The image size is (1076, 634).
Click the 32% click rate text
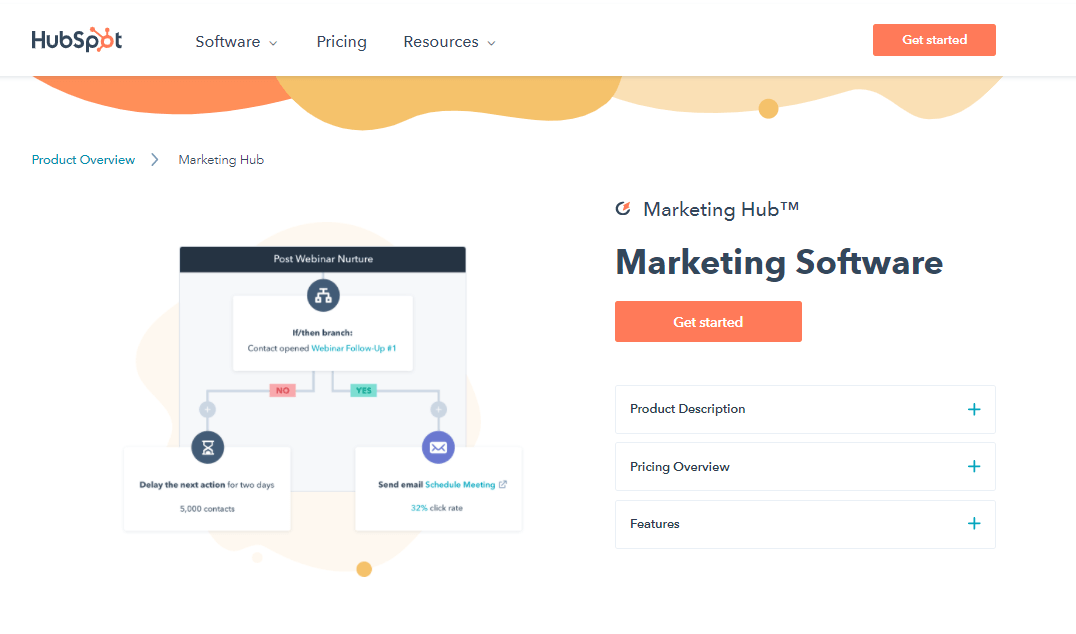point(436,508)
